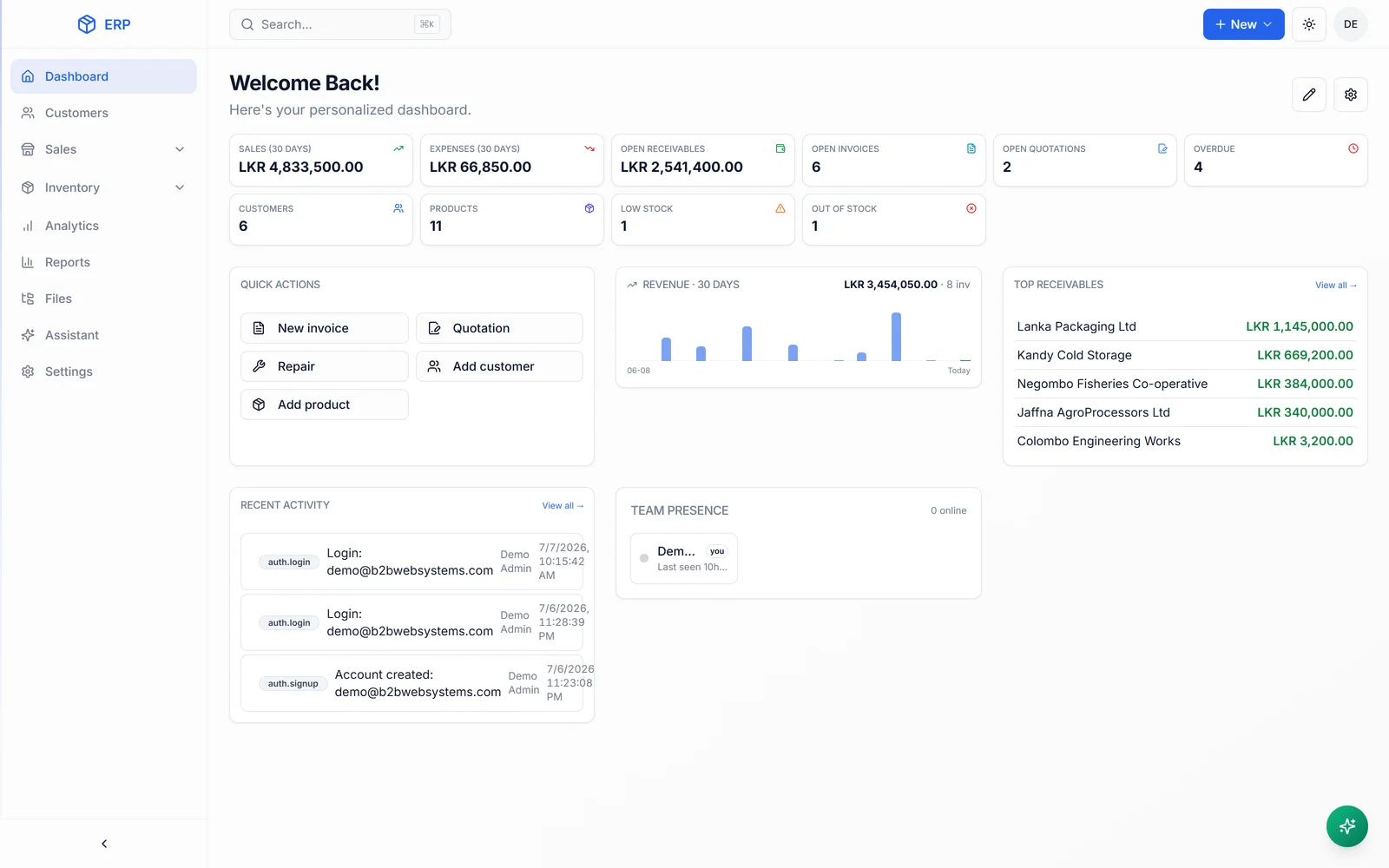Click the Search input field
Screen dimensions: 1389x868
click(340, 24)
